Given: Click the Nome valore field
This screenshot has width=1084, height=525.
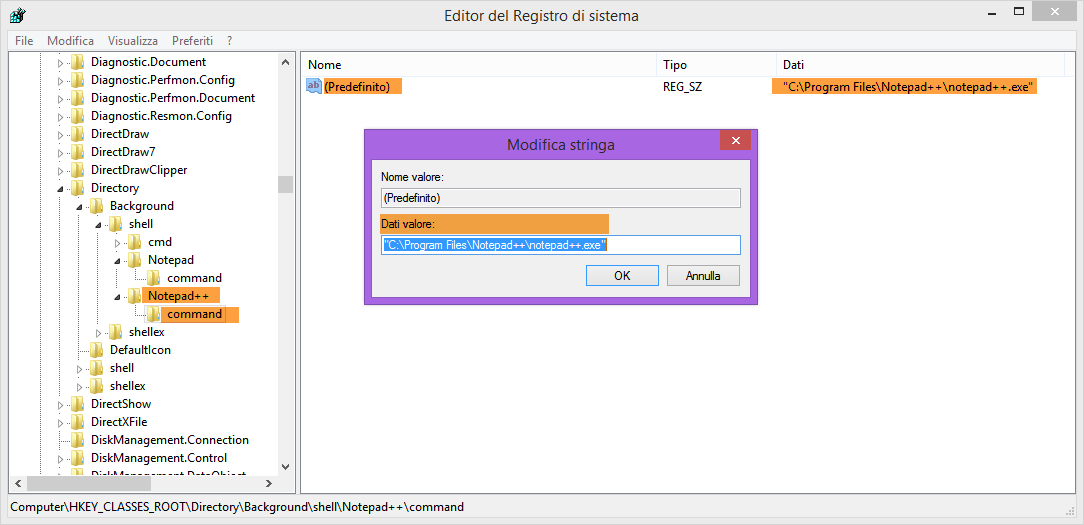Looking at the screenshot, I should pos(561,198).
